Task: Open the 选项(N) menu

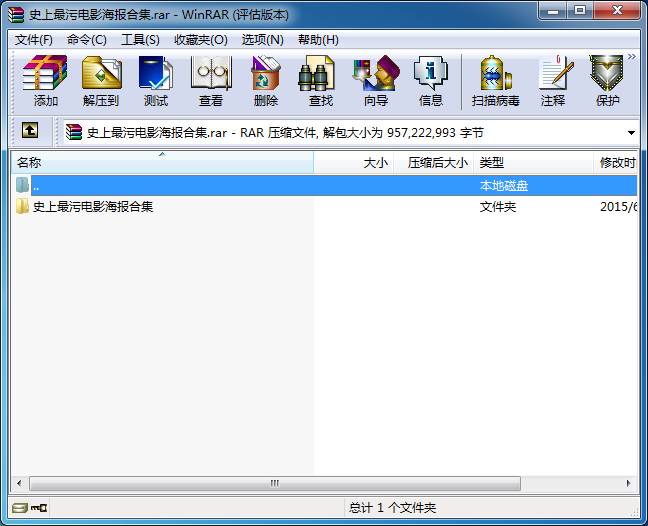Action: click(x=262, y=40)
